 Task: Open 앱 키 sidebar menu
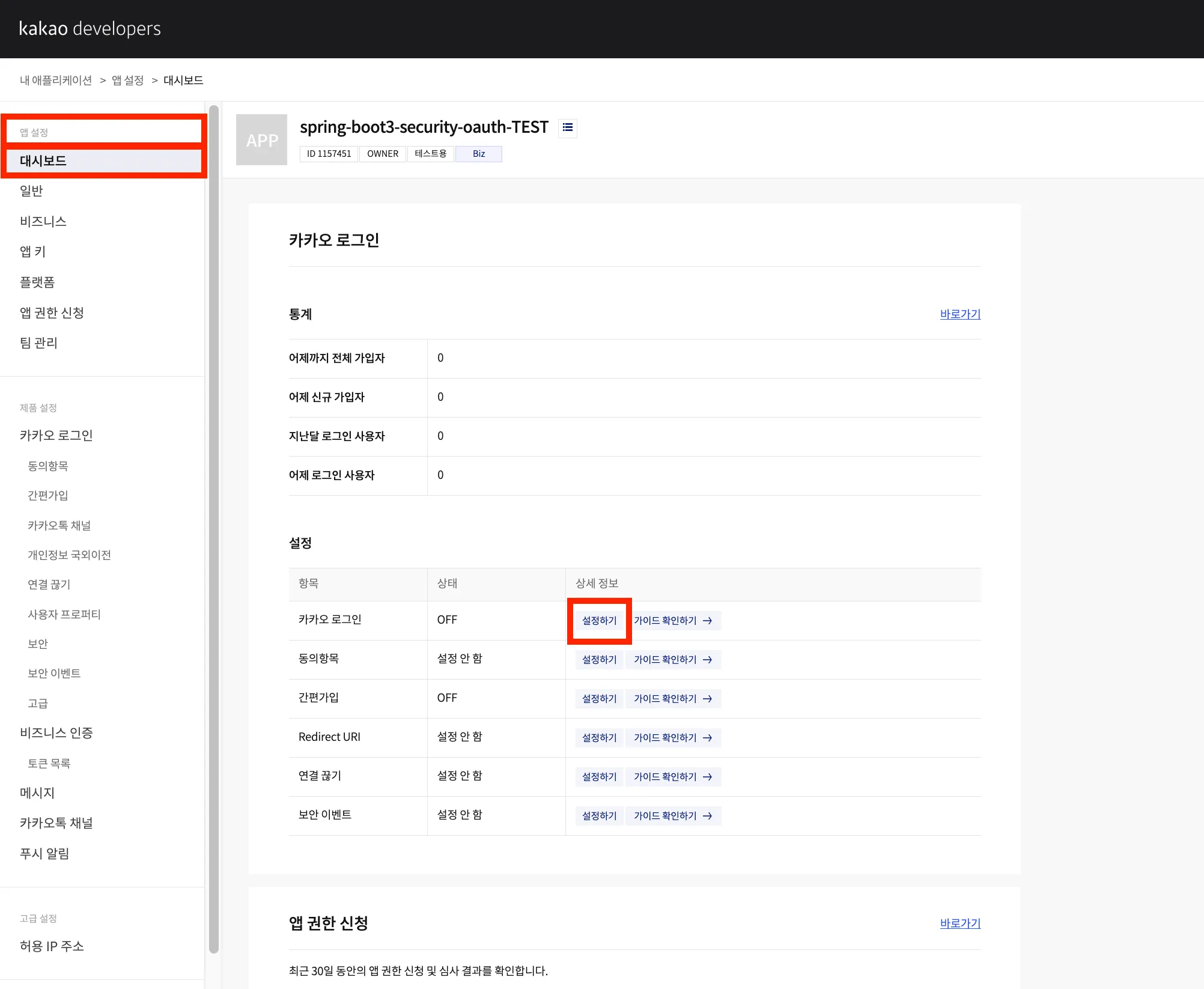33,252
